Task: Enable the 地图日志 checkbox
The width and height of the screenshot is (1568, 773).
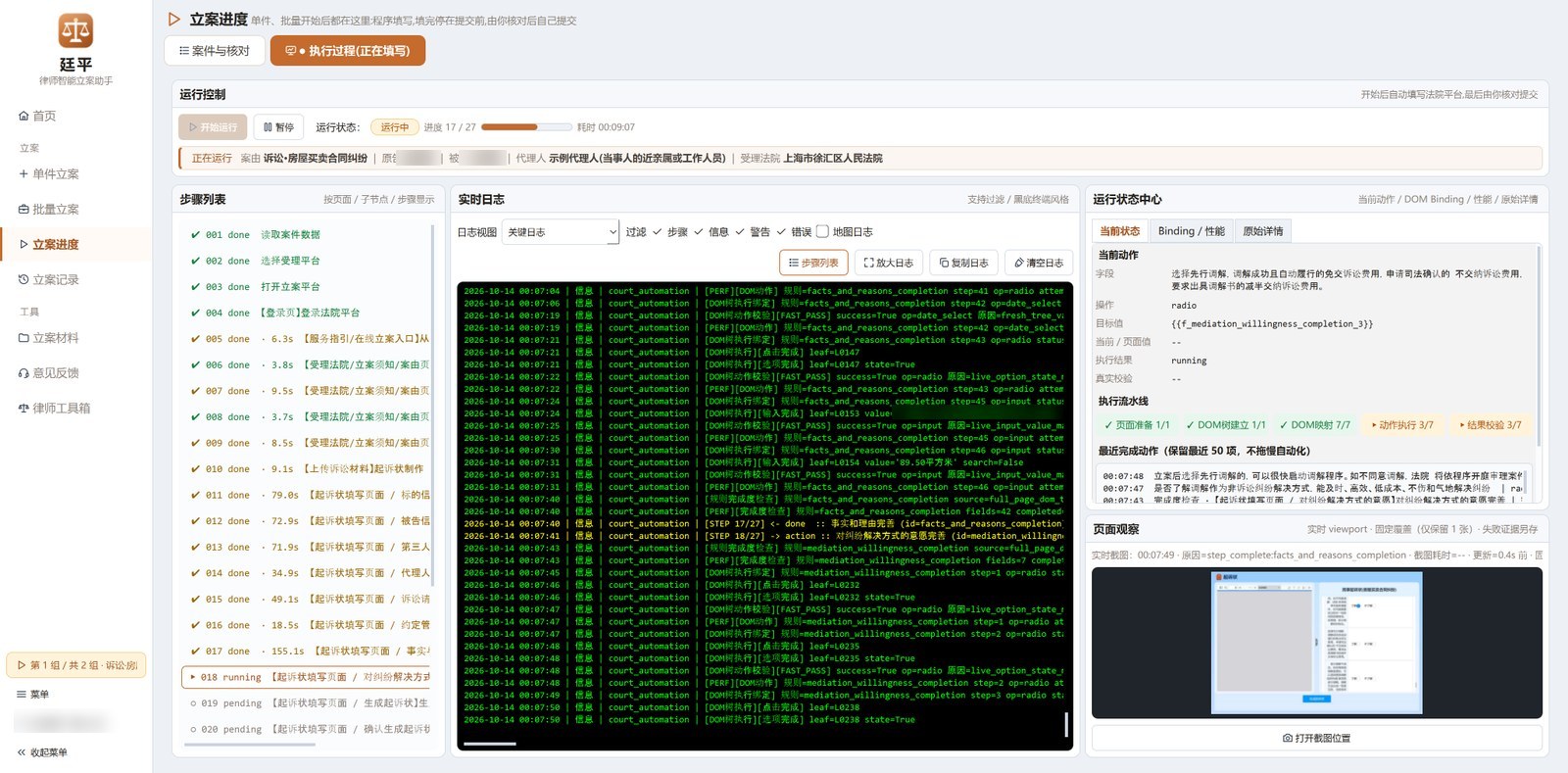Action: (822, 232)
